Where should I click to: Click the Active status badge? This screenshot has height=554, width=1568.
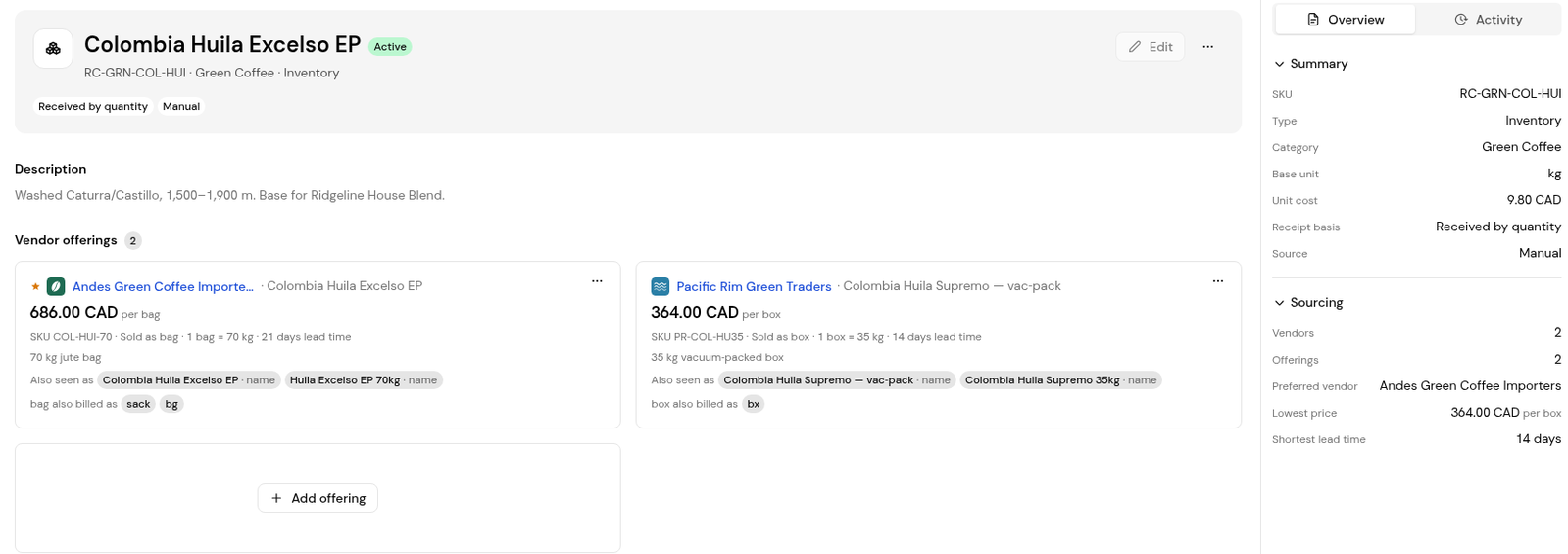coord(390,47)
